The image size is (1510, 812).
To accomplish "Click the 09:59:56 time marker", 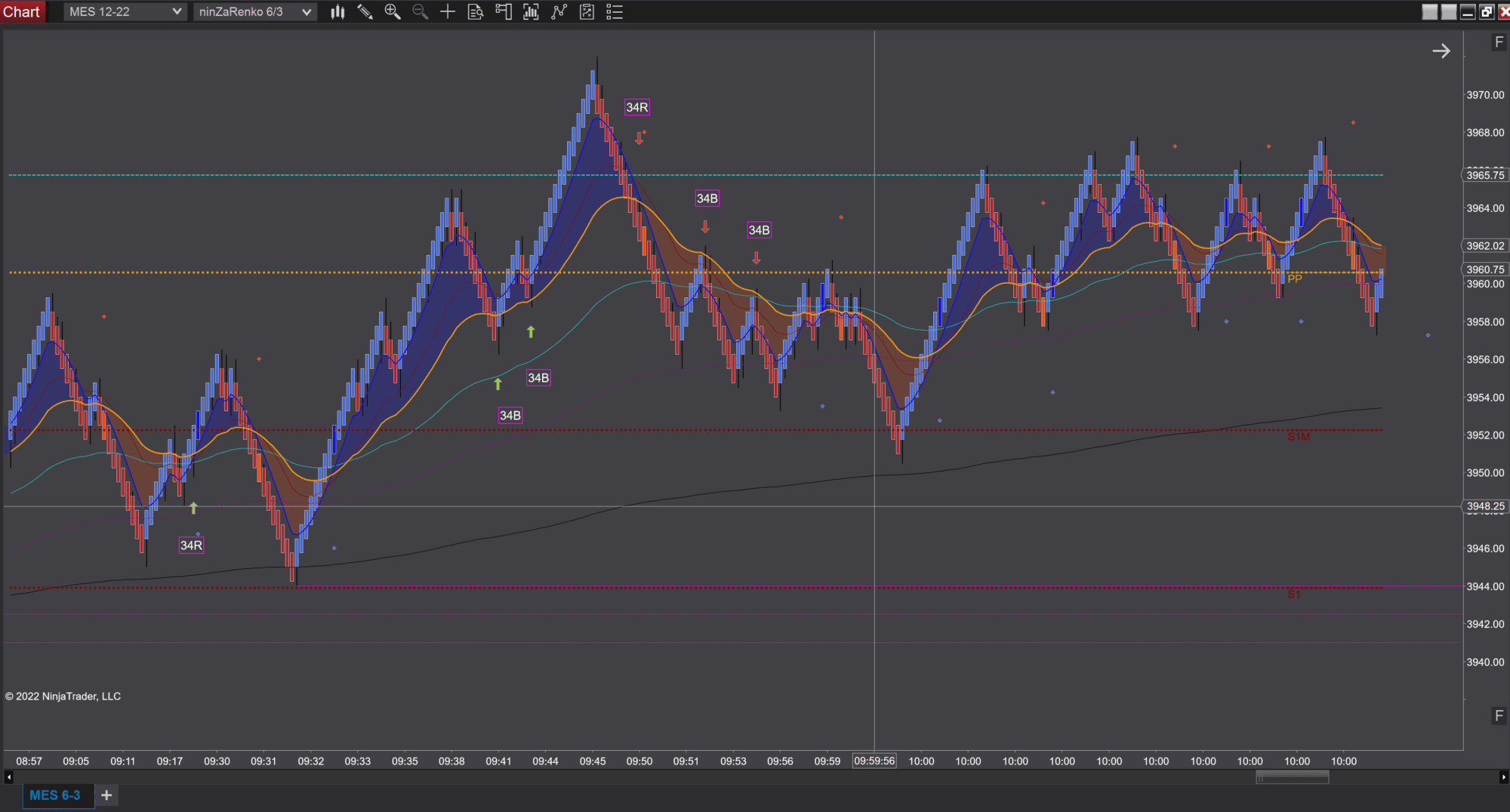I will 874,761.
